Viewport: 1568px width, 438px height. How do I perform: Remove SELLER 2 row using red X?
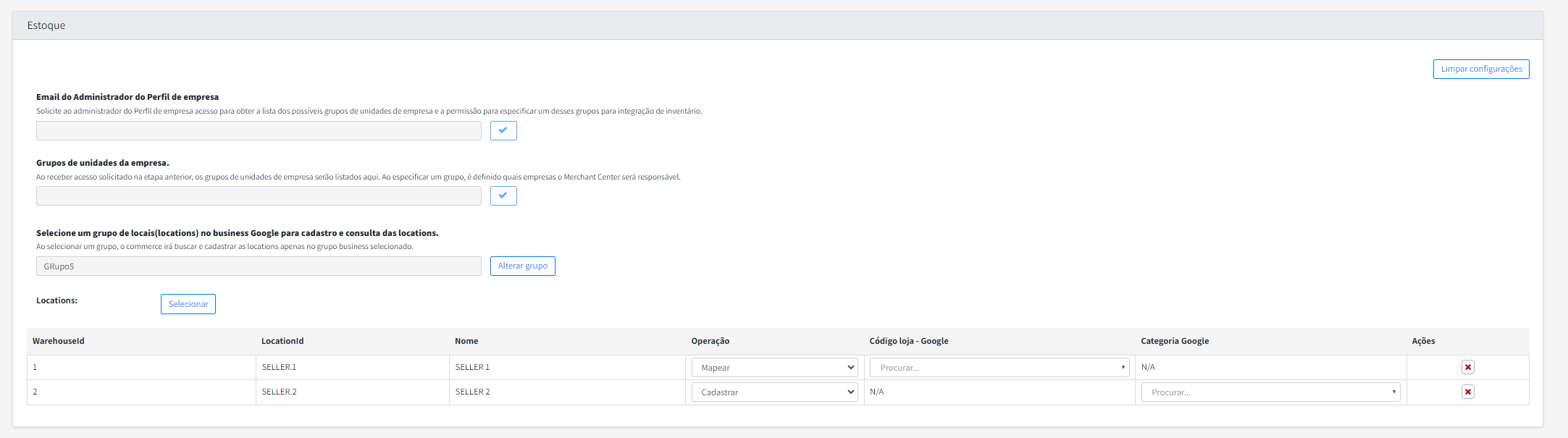pyautogui.click(x=1467, y=392)
